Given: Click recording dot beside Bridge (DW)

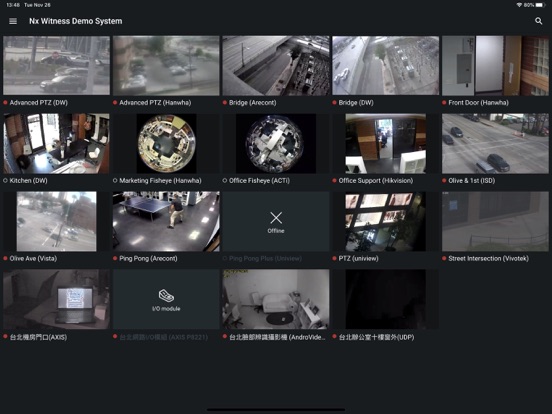Looking at the screenshot, I should 334,103.
